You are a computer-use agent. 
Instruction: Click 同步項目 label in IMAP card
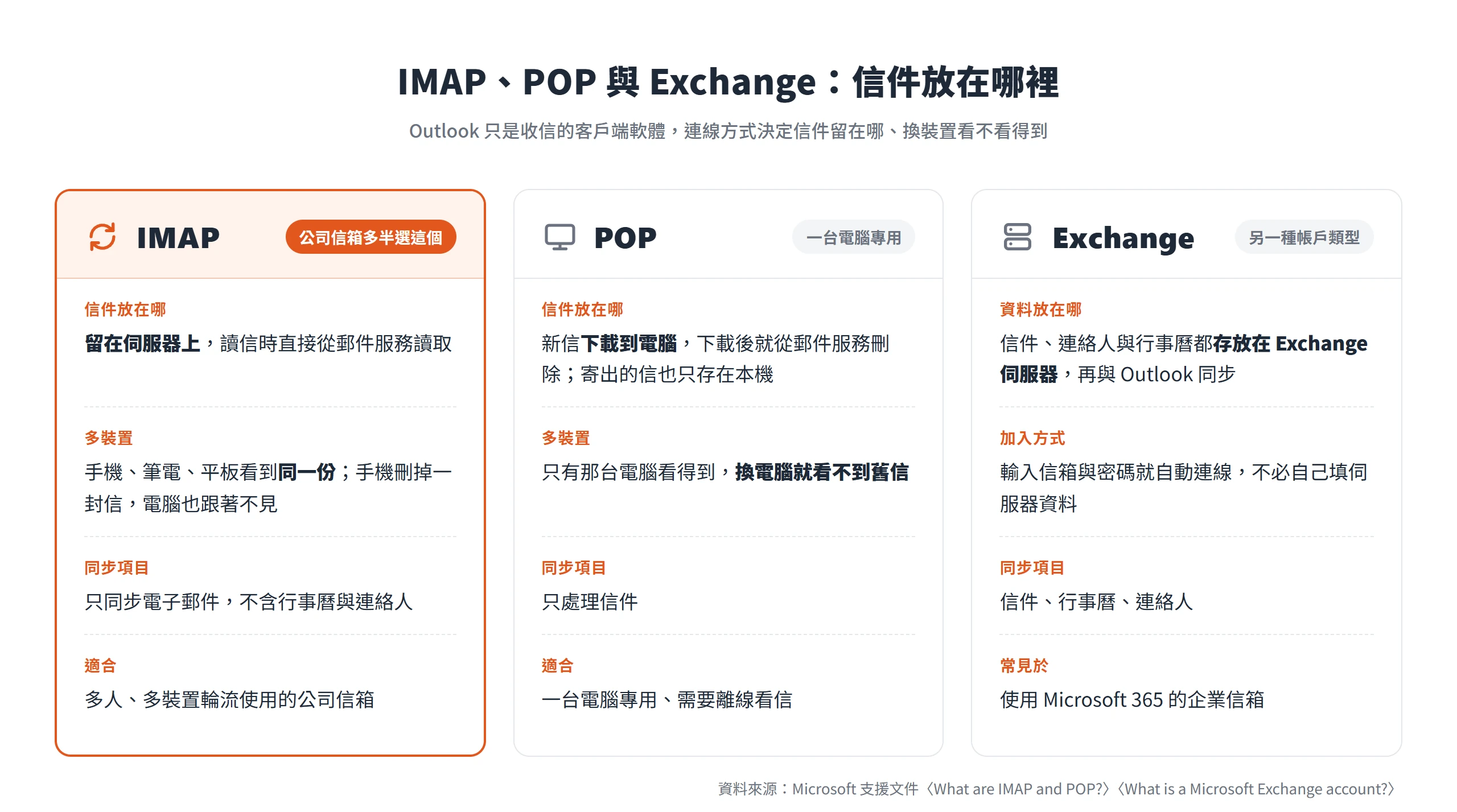117,568
